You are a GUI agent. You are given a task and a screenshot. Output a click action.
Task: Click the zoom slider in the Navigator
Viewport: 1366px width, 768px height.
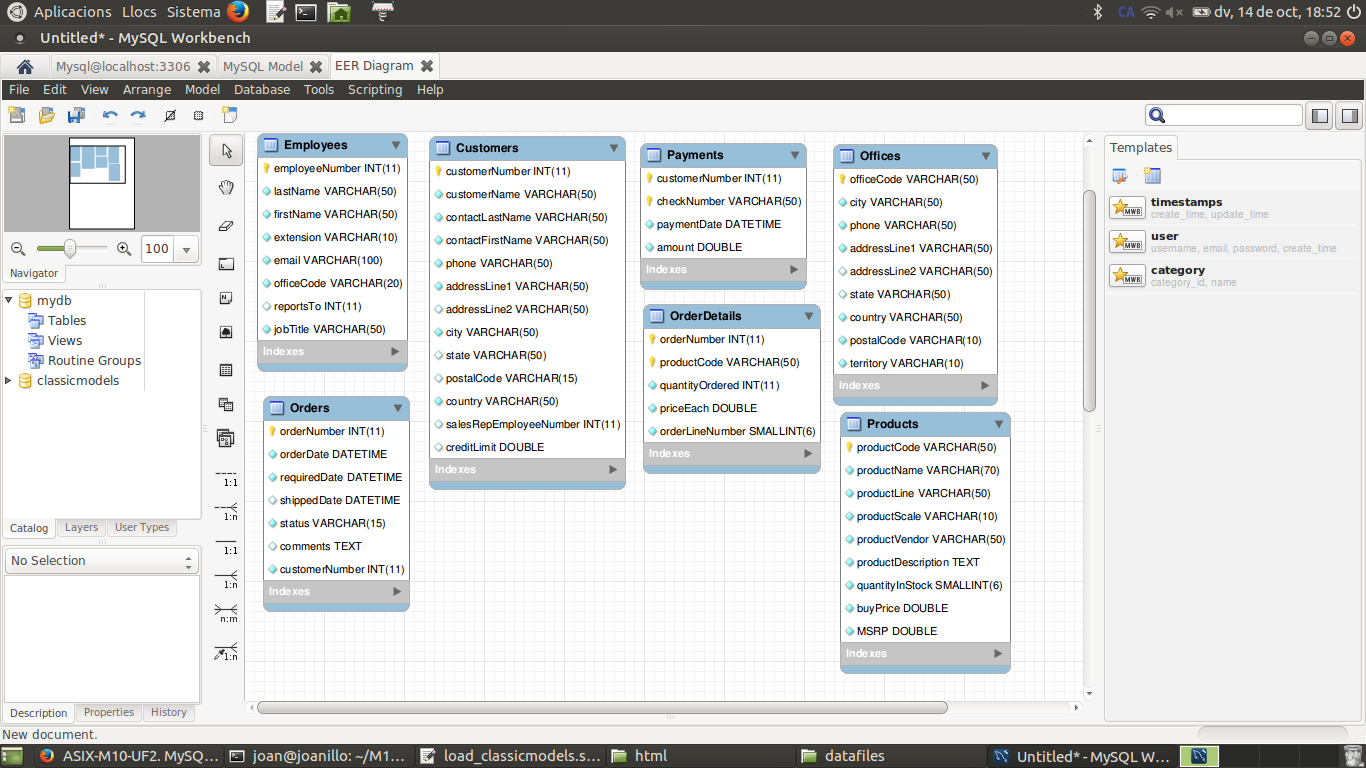coord(70,248)
